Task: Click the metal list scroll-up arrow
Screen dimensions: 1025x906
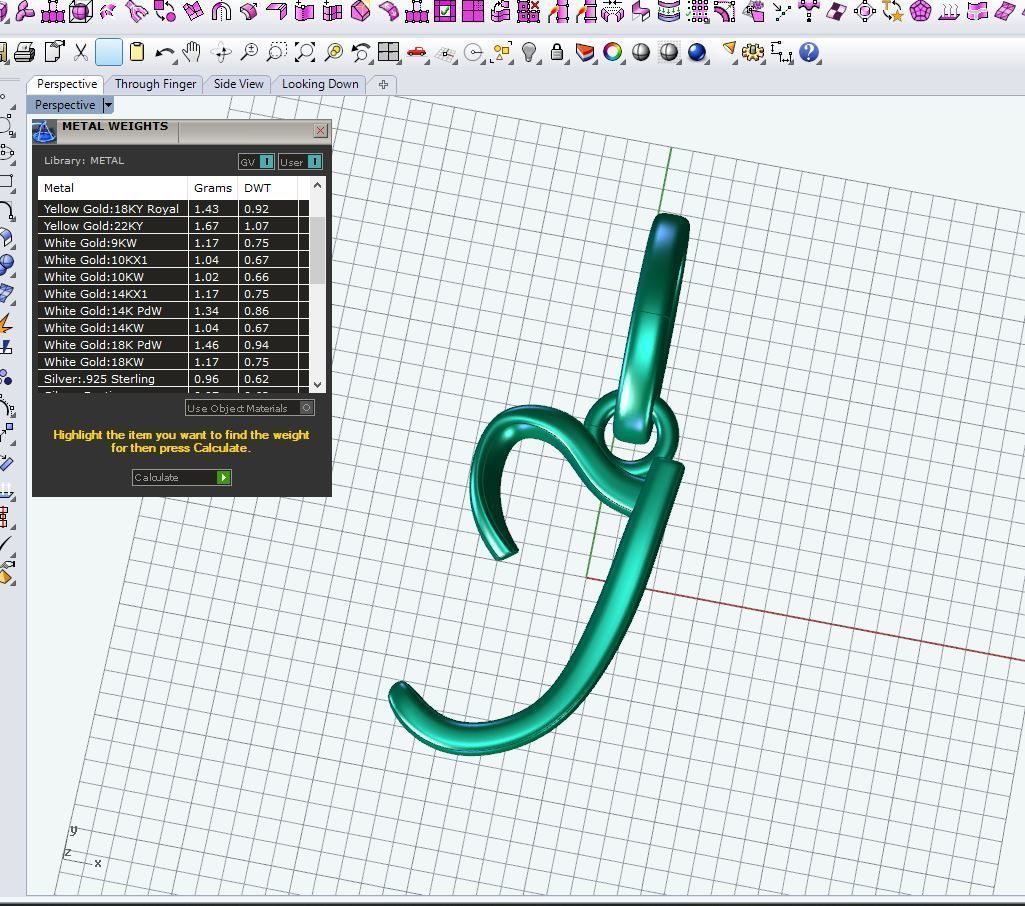Action: coord(318,185)
